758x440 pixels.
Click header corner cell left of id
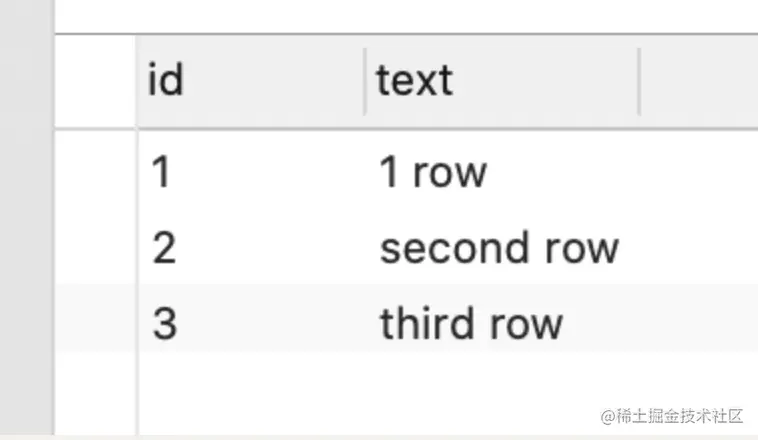pyautogui.click(x=95, y=81)
